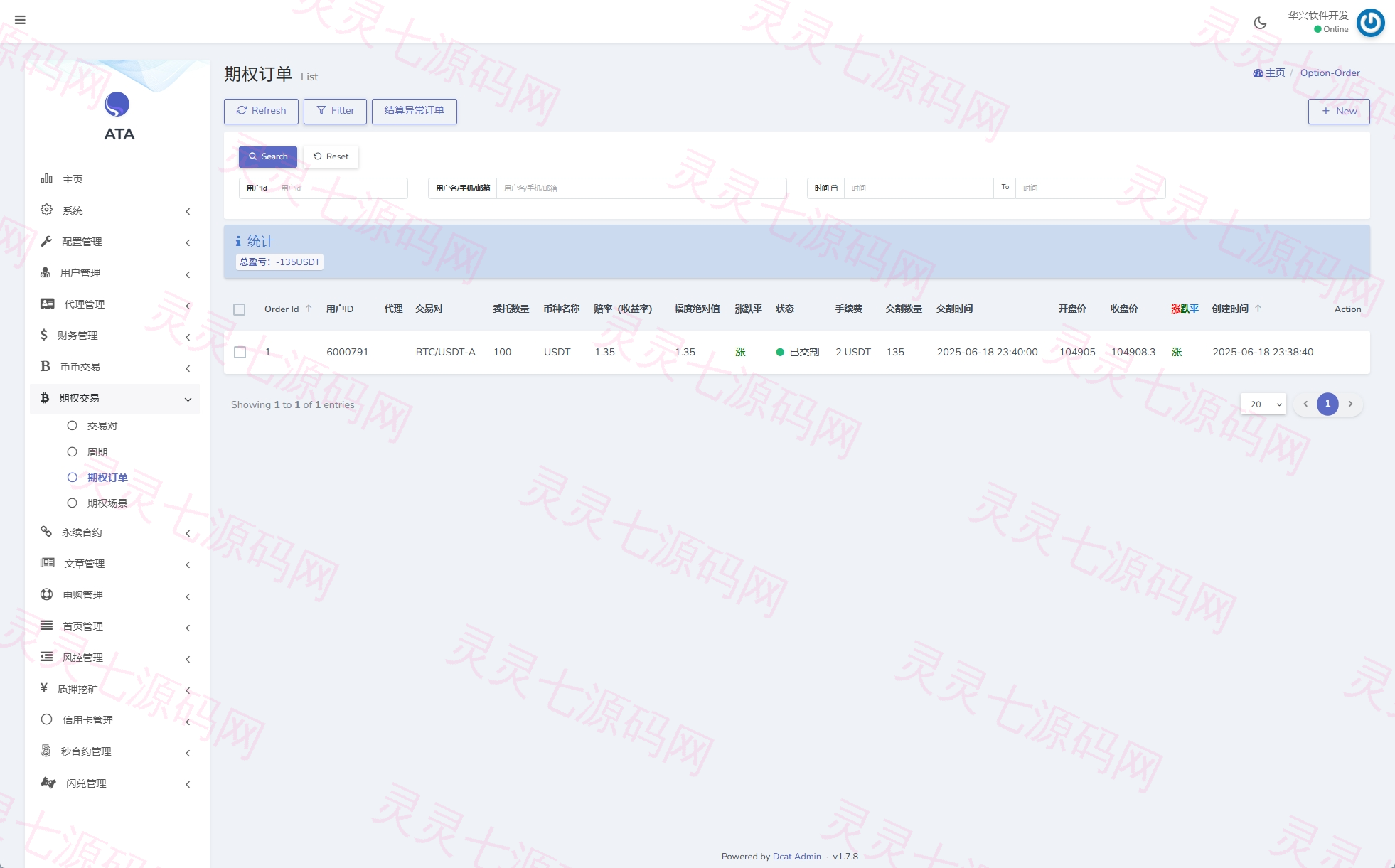Toggle the select-all header checkbox
Screen dimensions: 1395x868
[240, 309]
